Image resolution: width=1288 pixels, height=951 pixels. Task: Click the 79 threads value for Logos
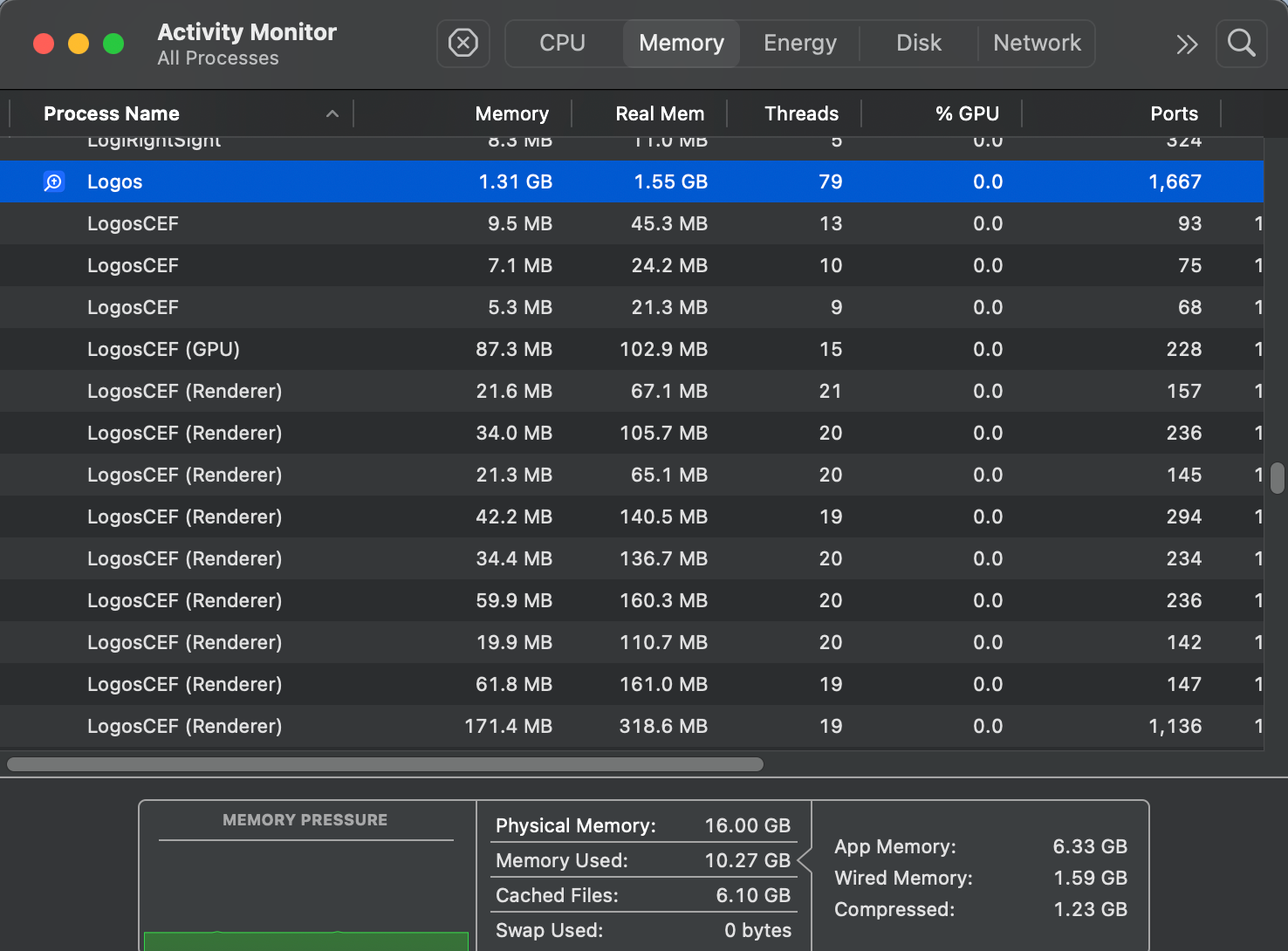[831, 181]
